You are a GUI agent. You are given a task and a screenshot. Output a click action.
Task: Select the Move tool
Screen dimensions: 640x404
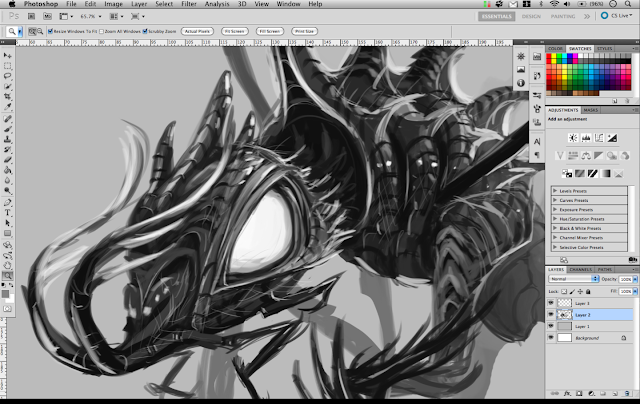click(7, 55)
